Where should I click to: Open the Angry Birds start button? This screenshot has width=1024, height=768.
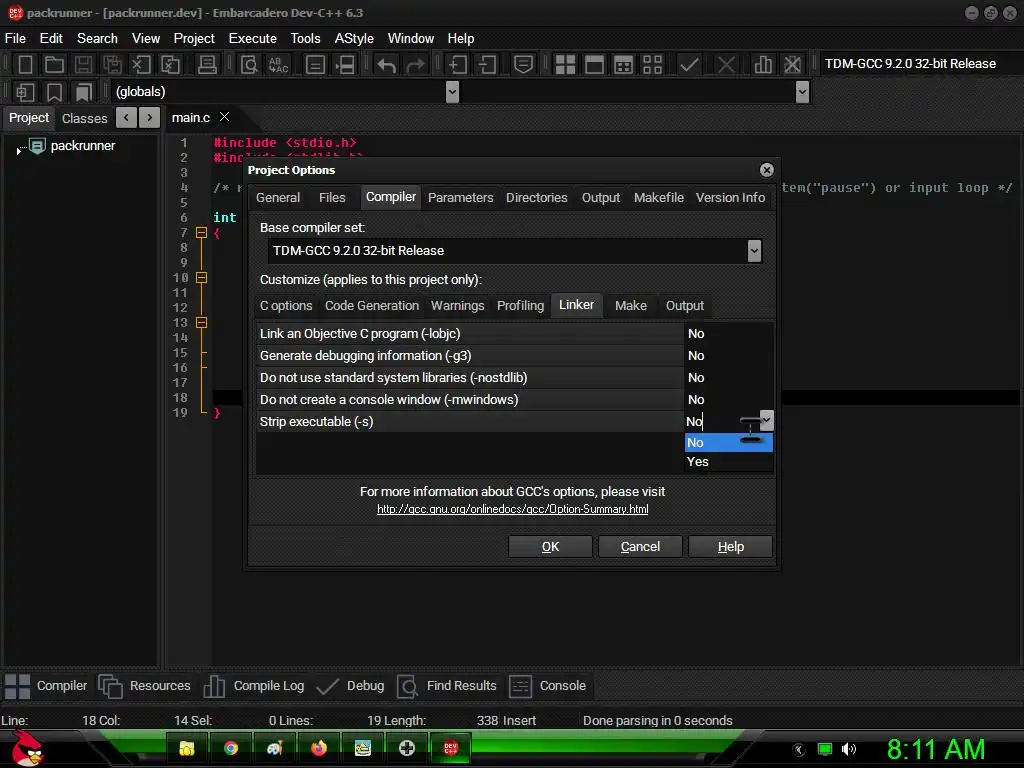[x=27, y=748]
